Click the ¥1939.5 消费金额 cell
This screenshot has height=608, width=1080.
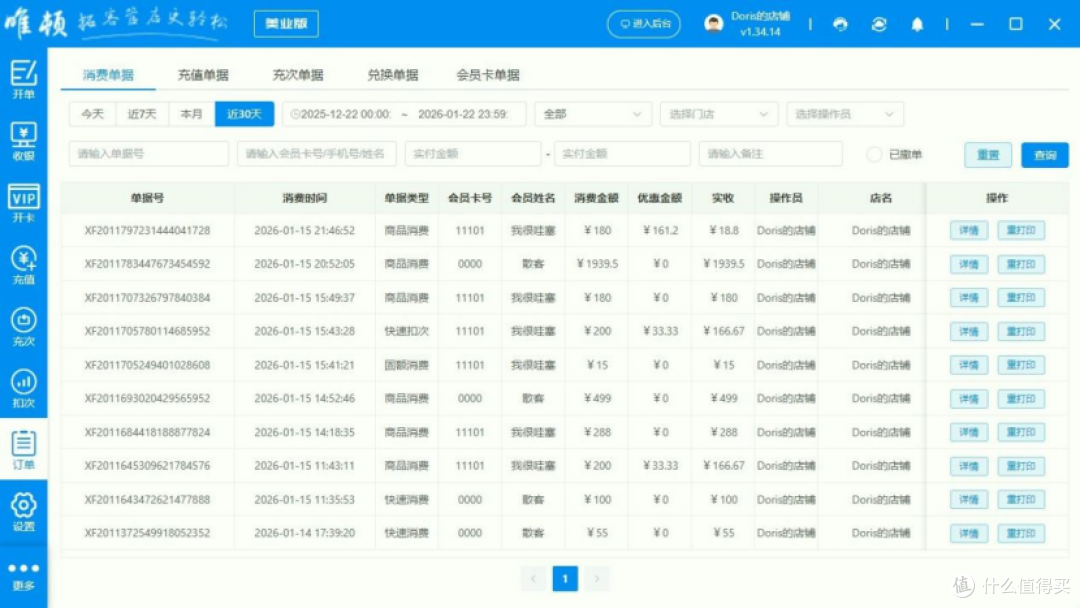pyautogui.click(x=596, y=264)
